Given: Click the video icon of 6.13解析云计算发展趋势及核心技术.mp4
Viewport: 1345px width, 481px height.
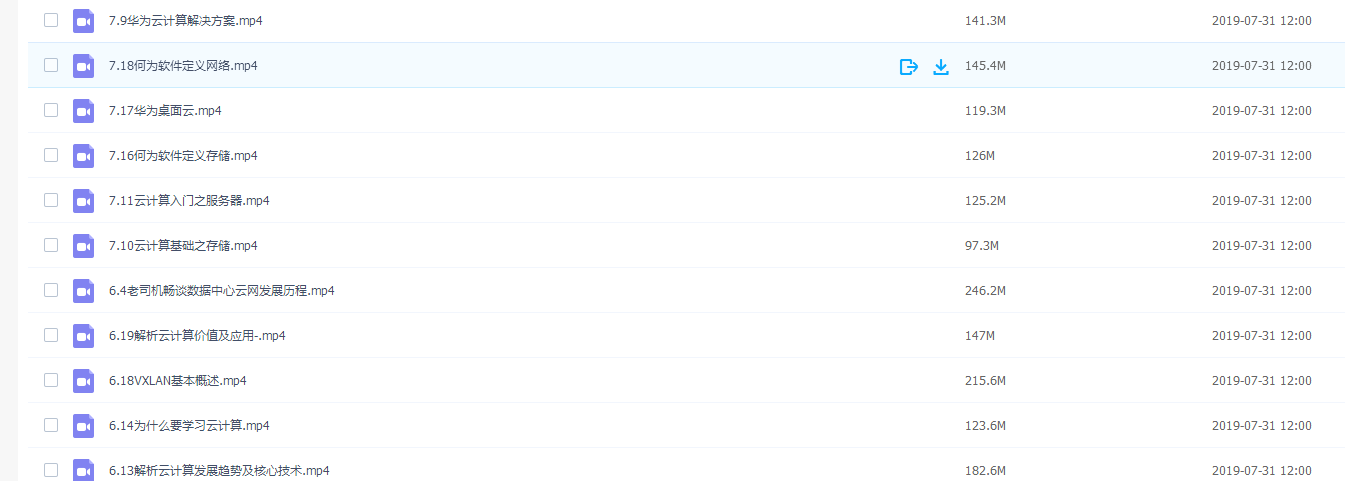Looking at the screenshot, I should coord(84,470).
